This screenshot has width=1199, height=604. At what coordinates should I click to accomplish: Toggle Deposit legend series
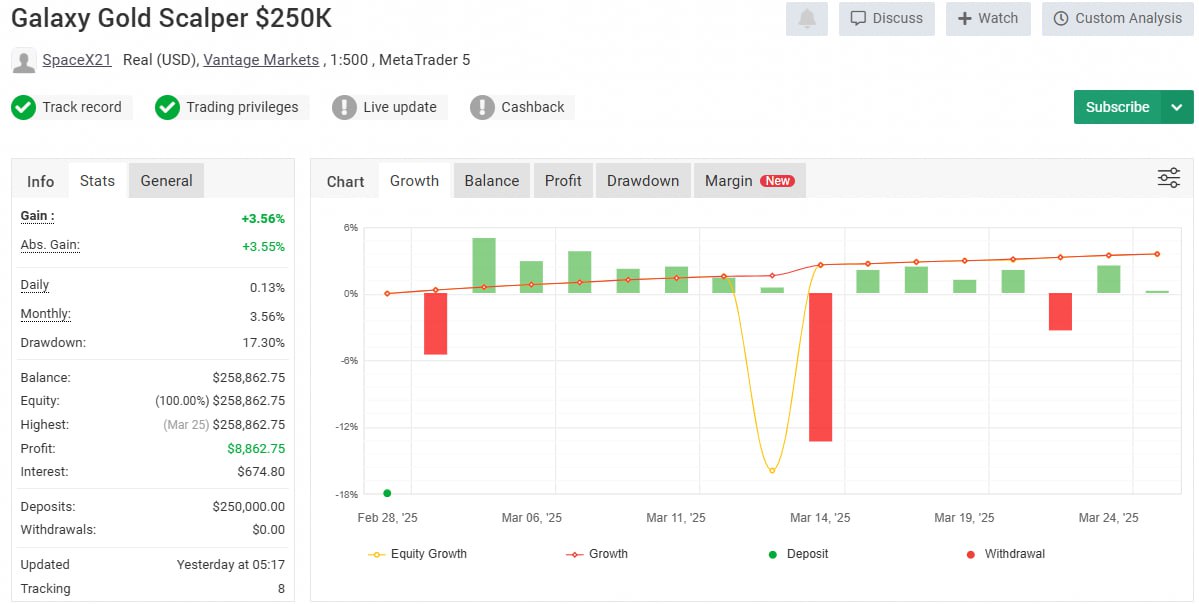tap(798, 554)
